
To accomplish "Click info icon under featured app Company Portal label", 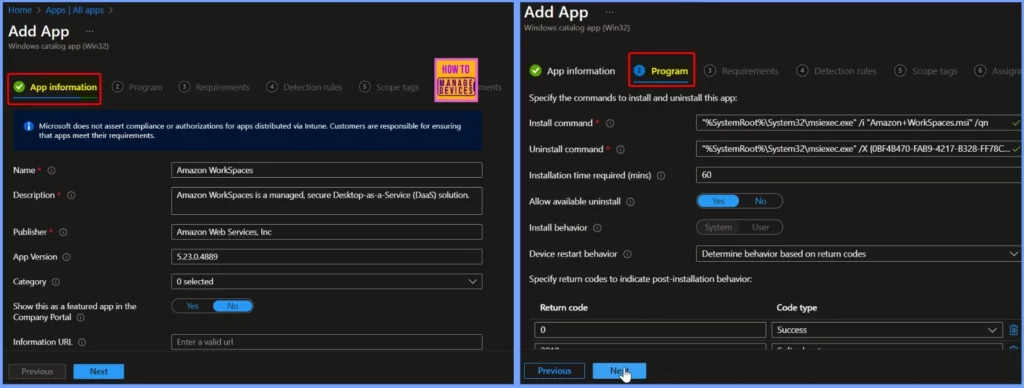I will [x=80, y=317].
